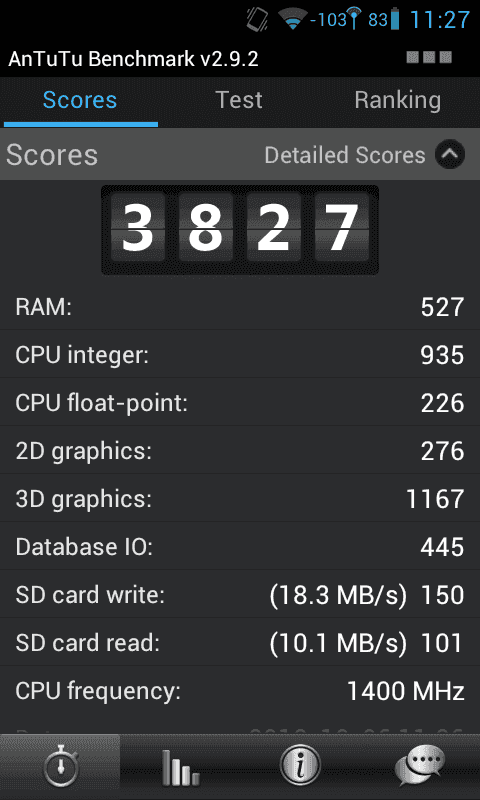Open the info icon in bottom bar
The image size is (480, 800).
(x=300, y=766)
